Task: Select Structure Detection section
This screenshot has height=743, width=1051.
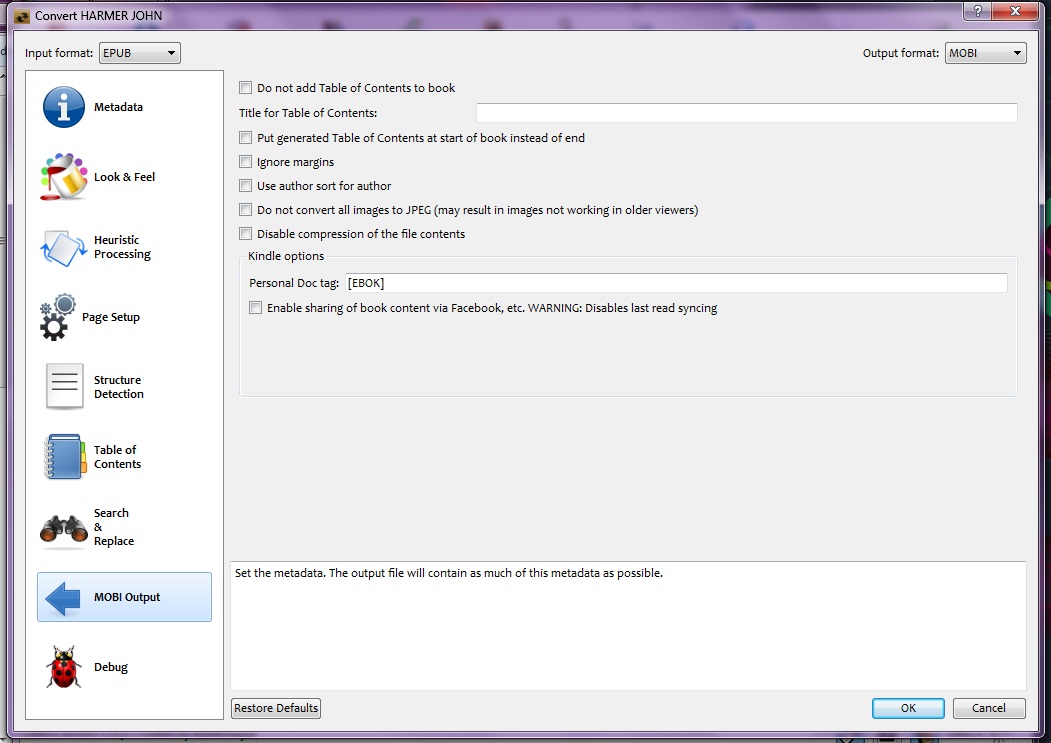Action: pos(119,387)
